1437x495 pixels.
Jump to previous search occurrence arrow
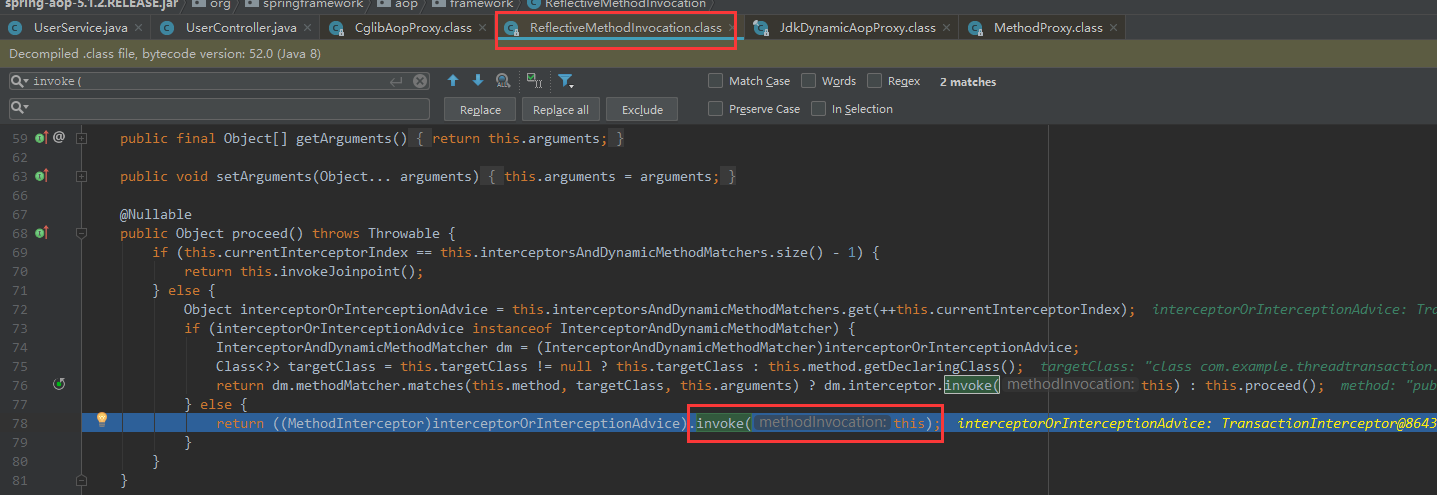tap(453, 81)
